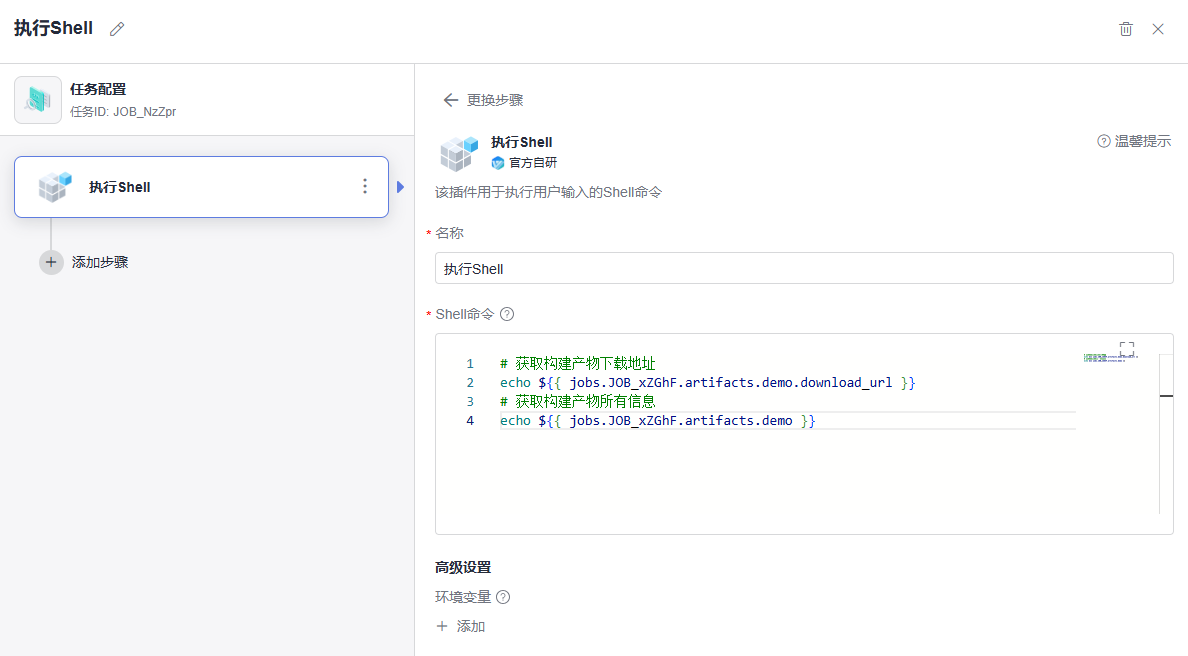1188x656 pixels.
Task: Click the 任务配置 task icon
Action: point(38,100)
